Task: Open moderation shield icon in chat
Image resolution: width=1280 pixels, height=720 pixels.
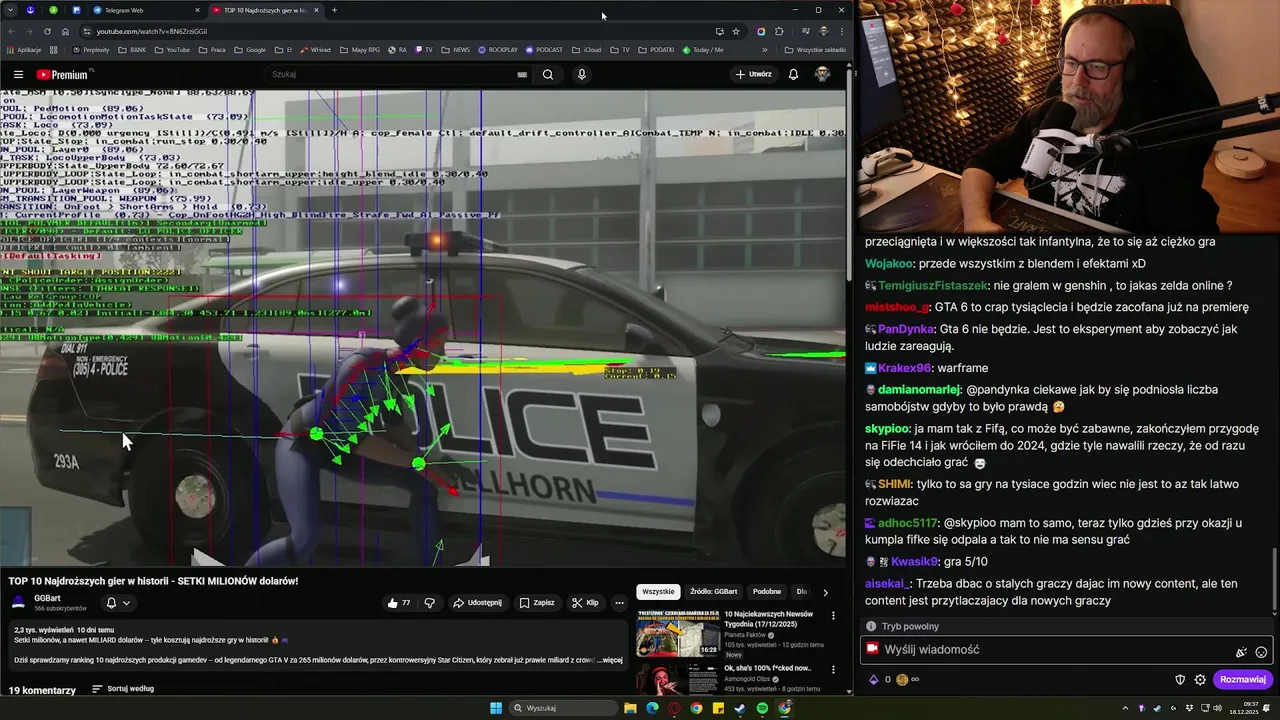Action: click(1180, 679)
